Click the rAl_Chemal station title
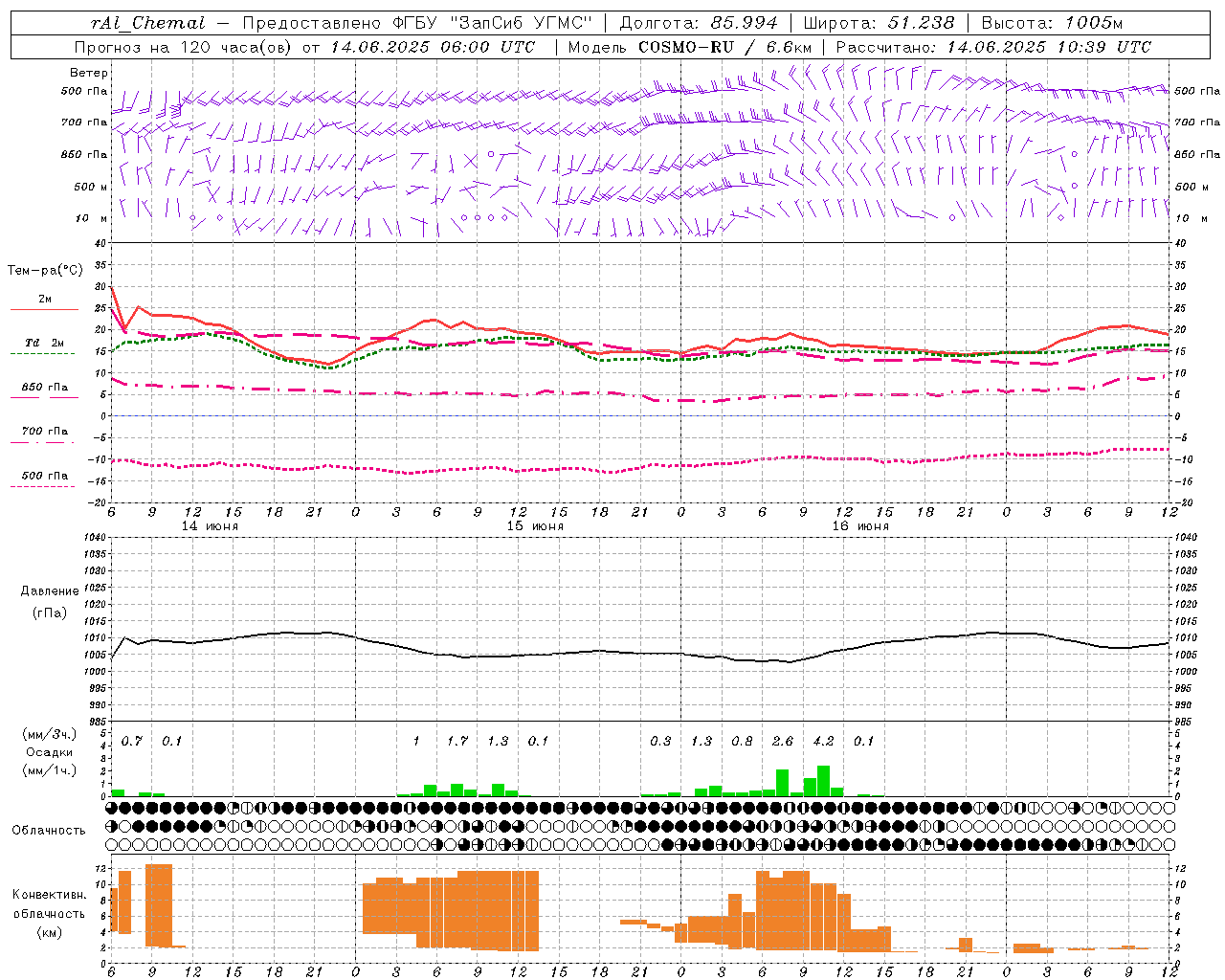This screenshot has height=980, width=1225. click(149, 23)
